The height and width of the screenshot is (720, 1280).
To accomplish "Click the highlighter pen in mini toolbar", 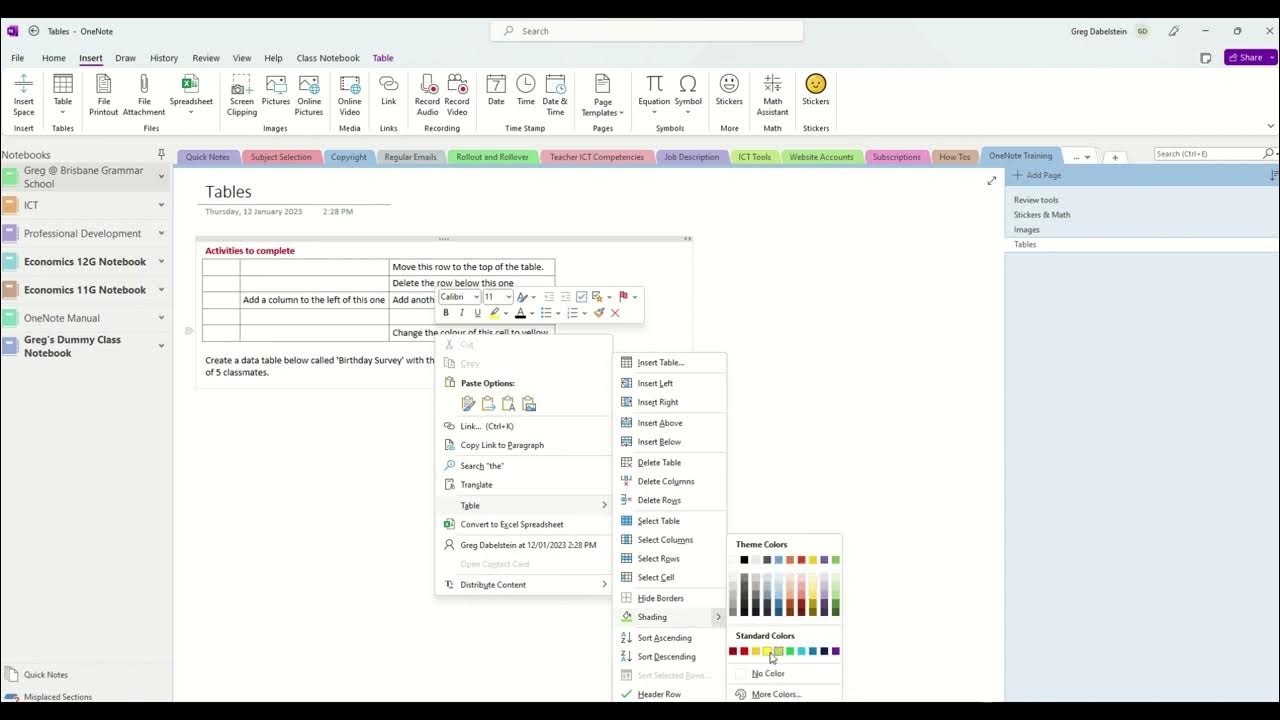I will point(494,313).
